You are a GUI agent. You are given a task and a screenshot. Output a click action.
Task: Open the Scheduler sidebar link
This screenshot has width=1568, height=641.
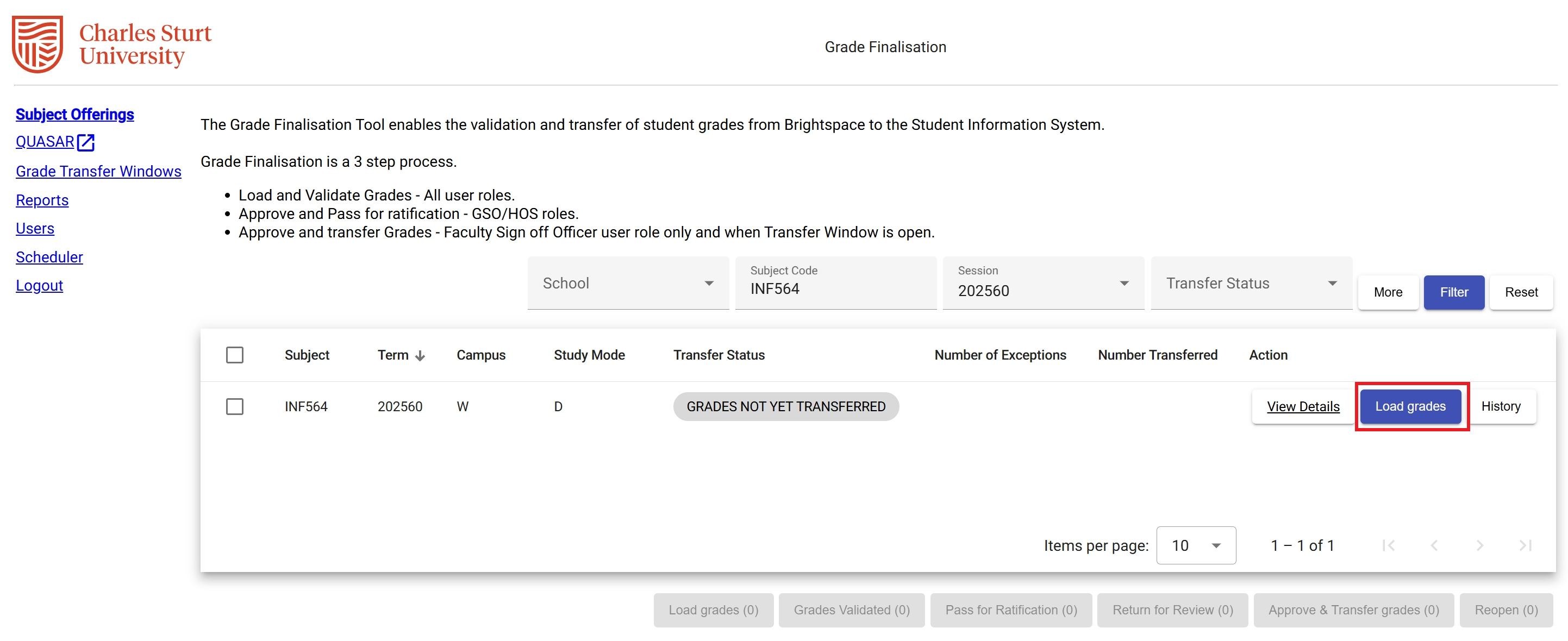tap(49, 257)
